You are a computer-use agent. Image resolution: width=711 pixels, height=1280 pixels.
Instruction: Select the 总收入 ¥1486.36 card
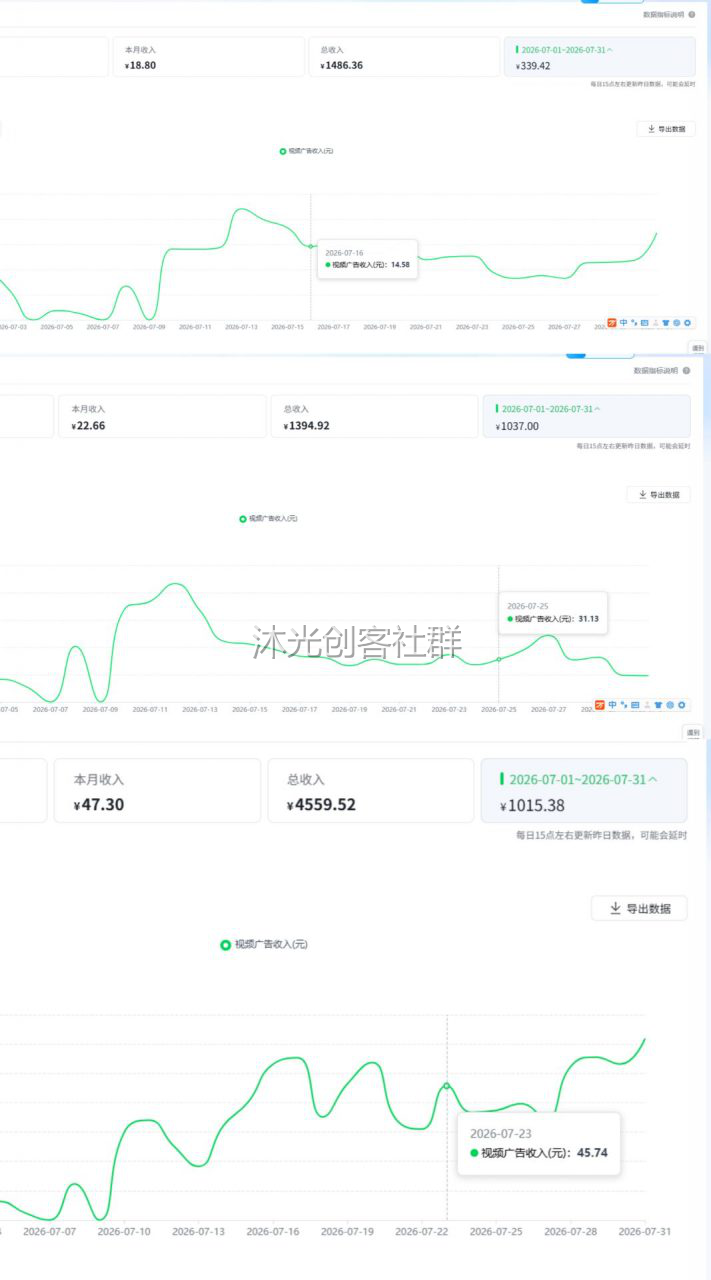[x=402, y=57]
